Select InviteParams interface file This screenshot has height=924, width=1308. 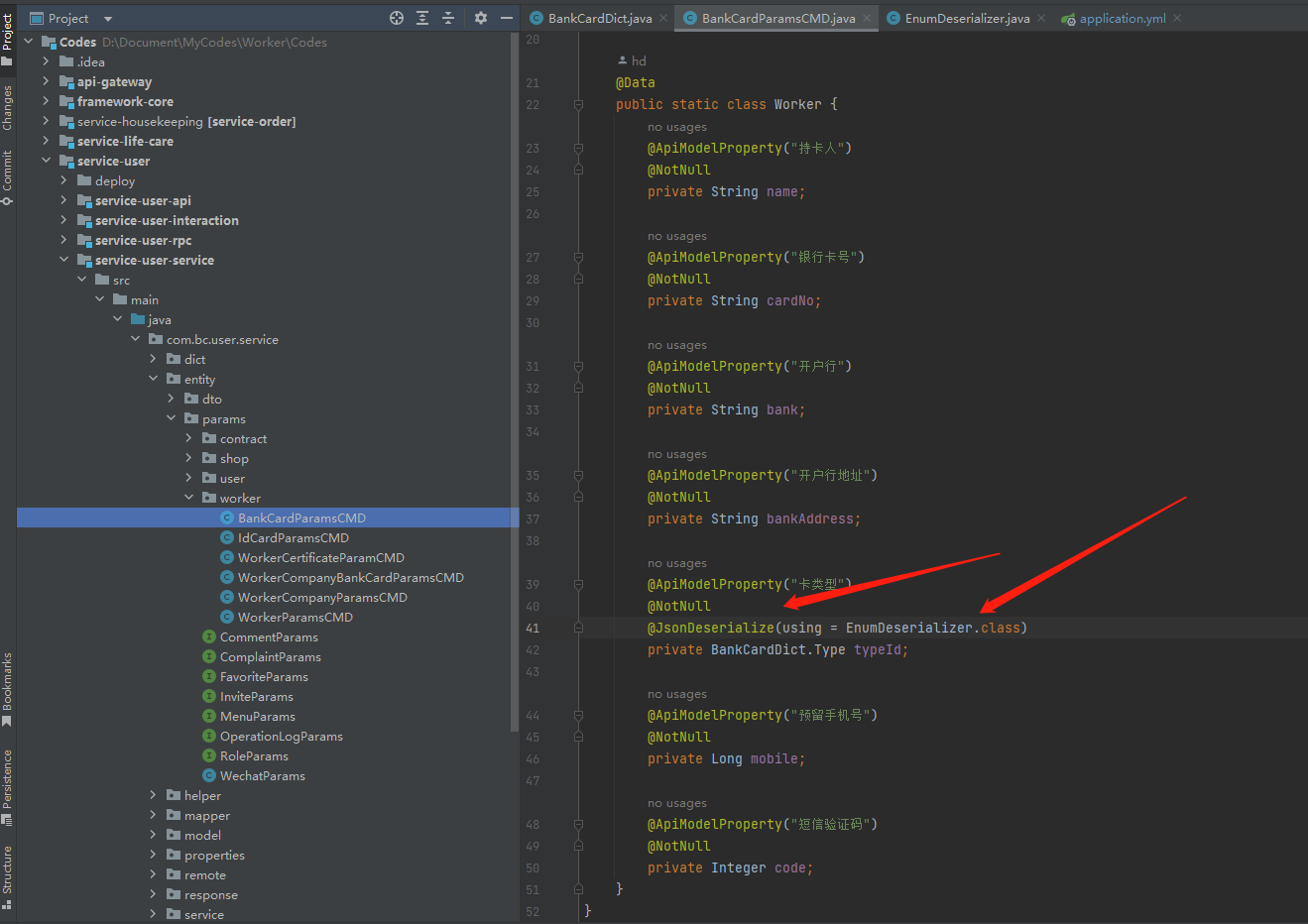[256, 696]
